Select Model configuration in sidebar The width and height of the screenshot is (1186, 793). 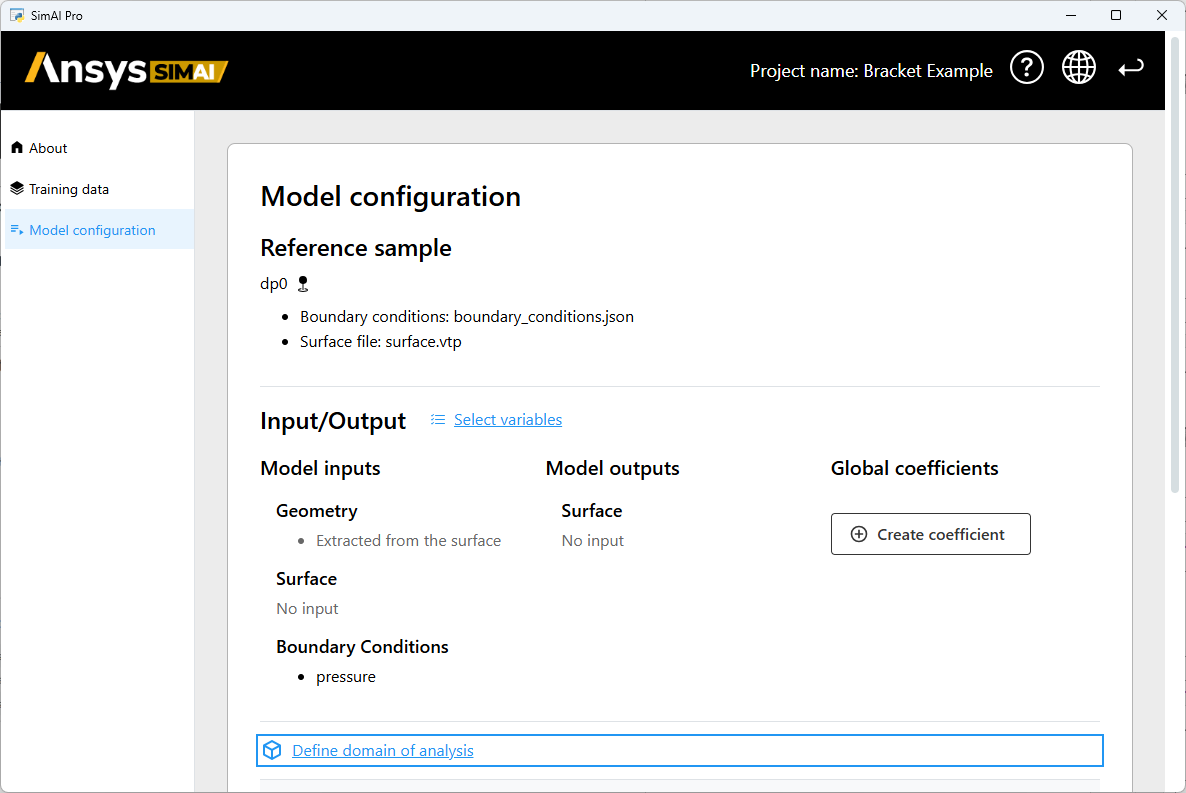pos(92,230)
